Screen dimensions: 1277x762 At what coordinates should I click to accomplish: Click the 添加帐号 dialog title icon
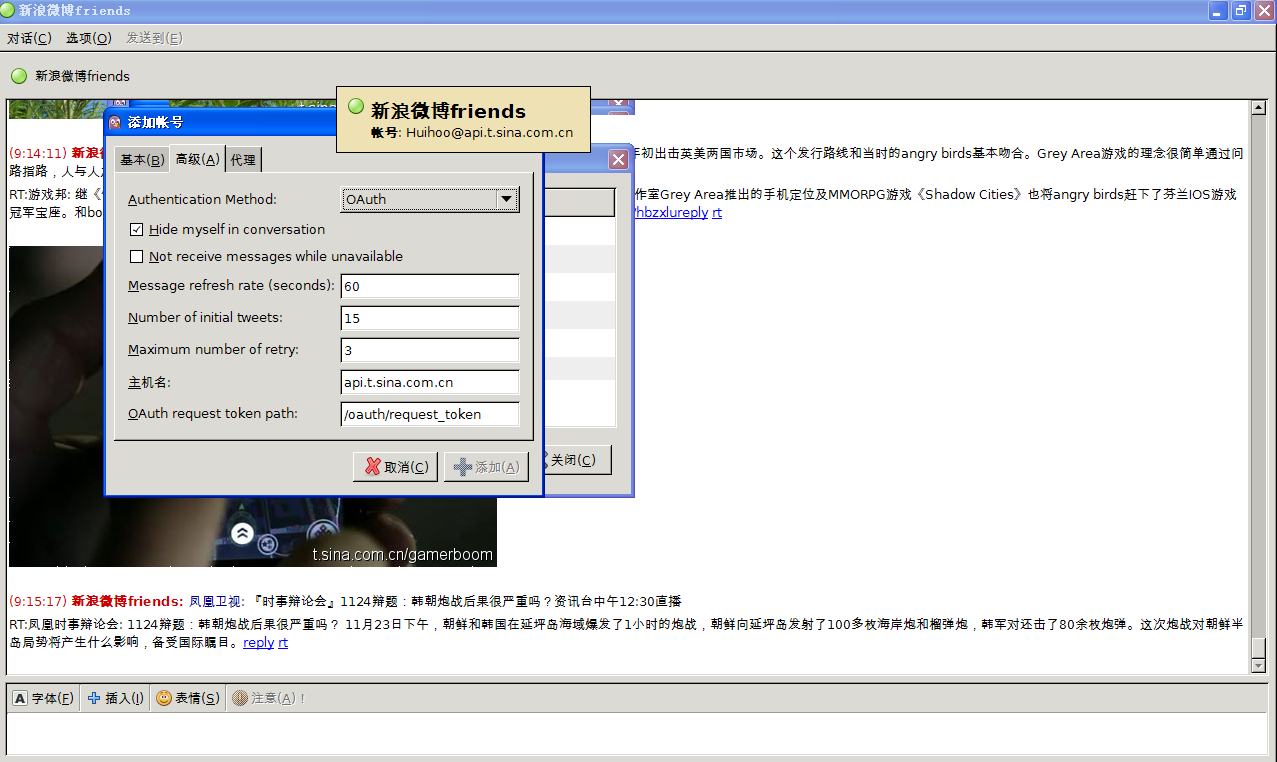tap(115, 122)
